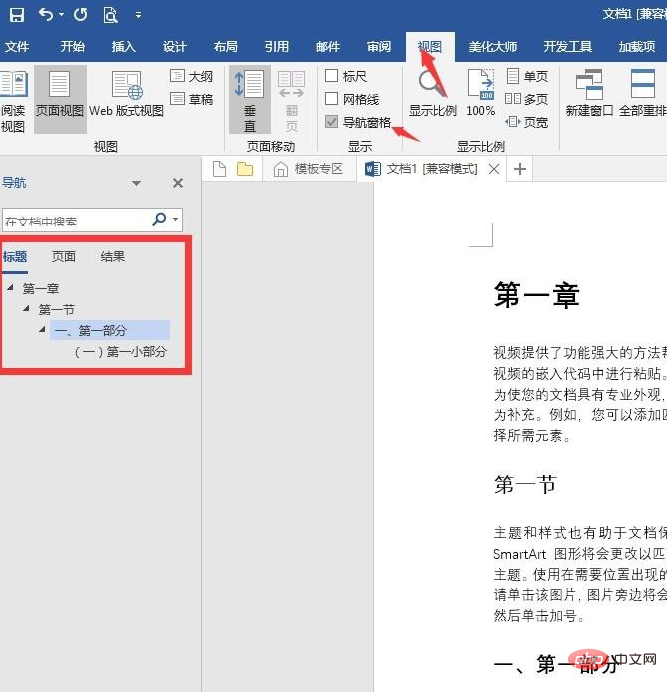
Task: Click the 新建窗口 (New Window) icon
Action: 589,93
